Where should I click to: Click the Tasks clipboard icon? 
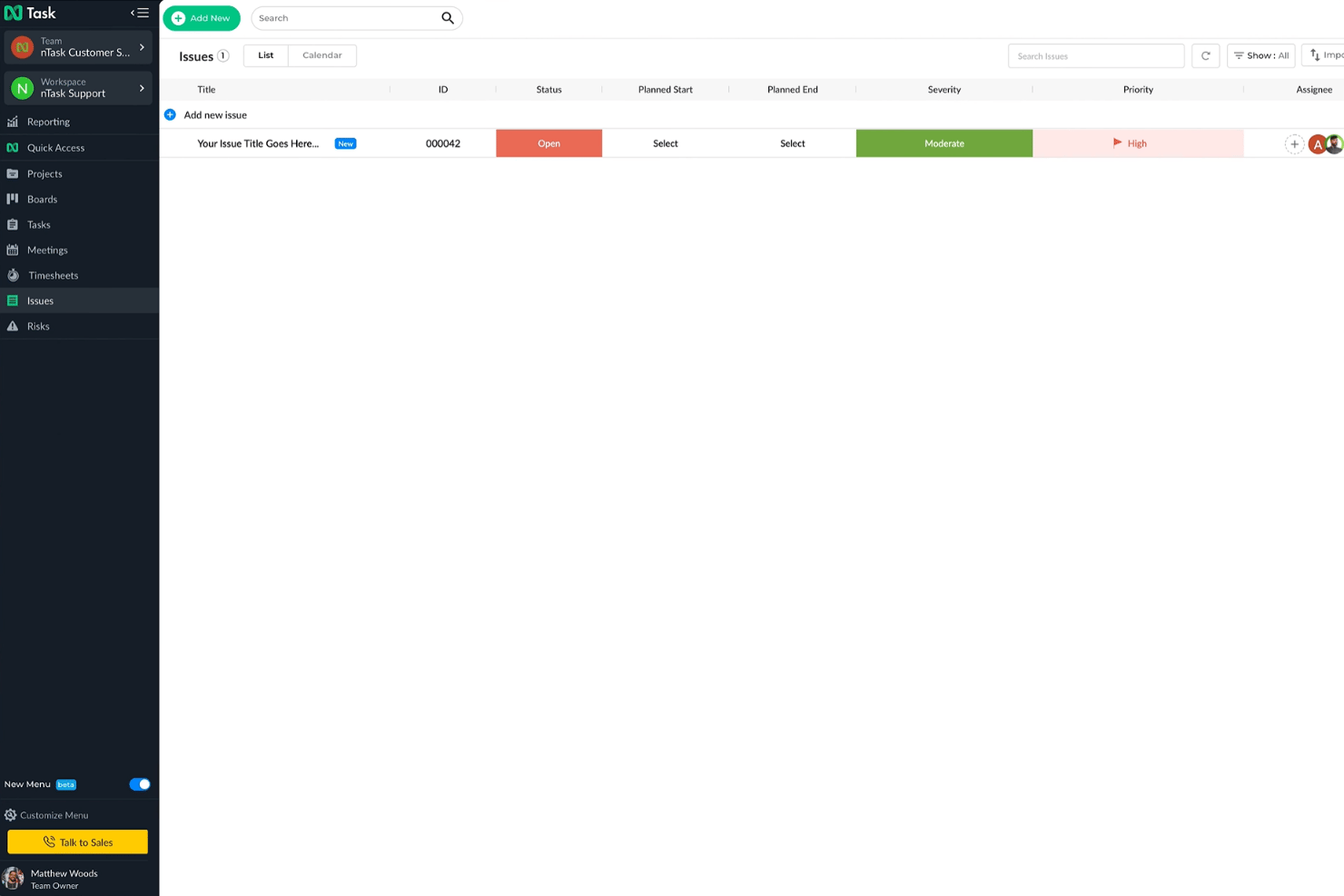pyautogui.click(x=13, y=224)
